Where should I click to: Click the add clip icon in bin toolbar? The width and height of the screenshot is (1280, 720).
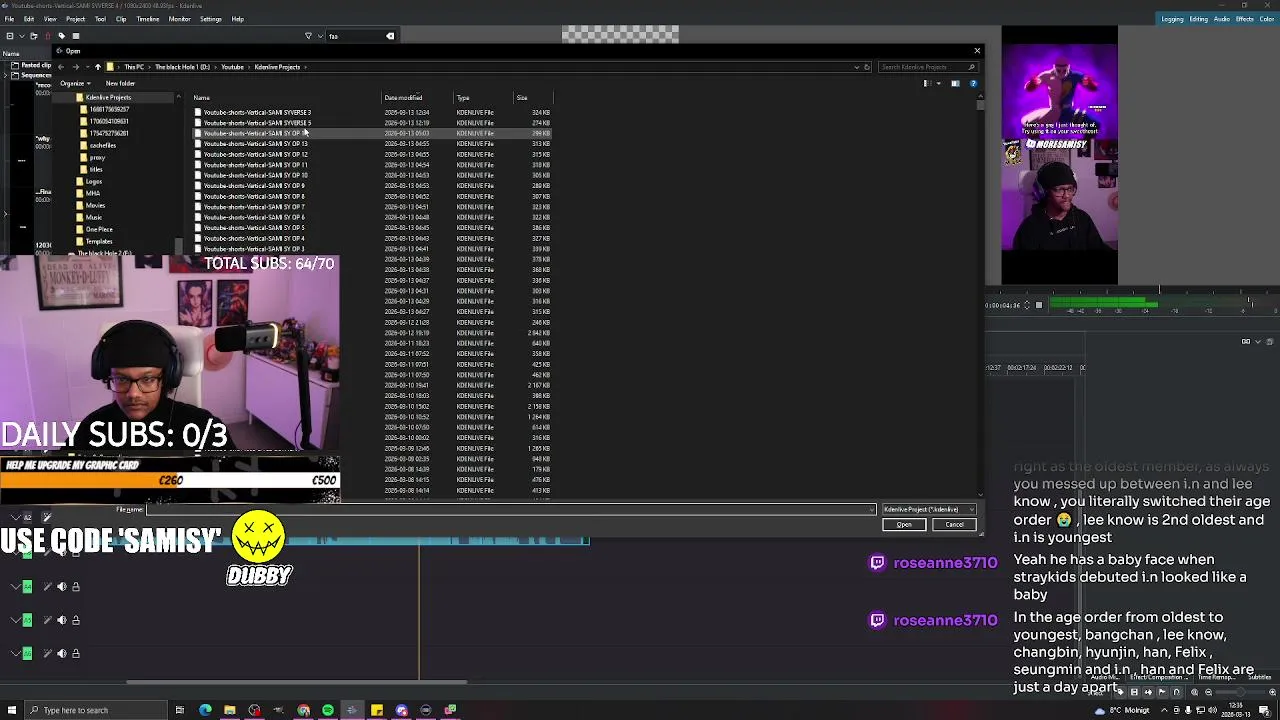click(10, 36)
